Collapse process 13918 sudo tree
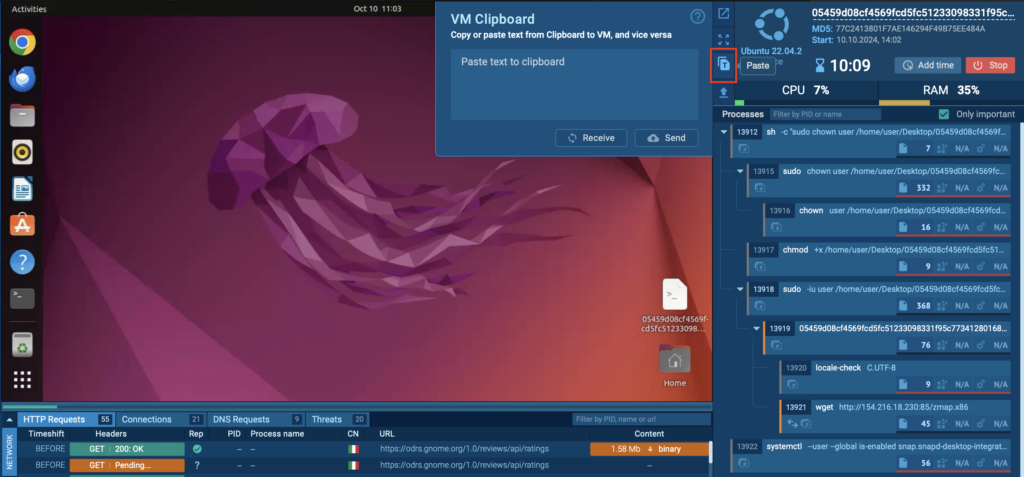1024x477 pixels. point(740,289)
